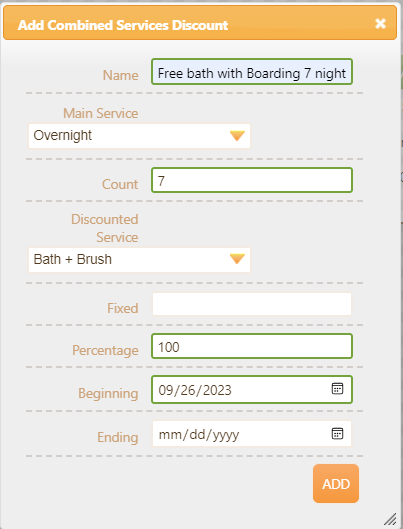Click the resize grip in dialog corner

pyautogui.click(x=390, y=518)
